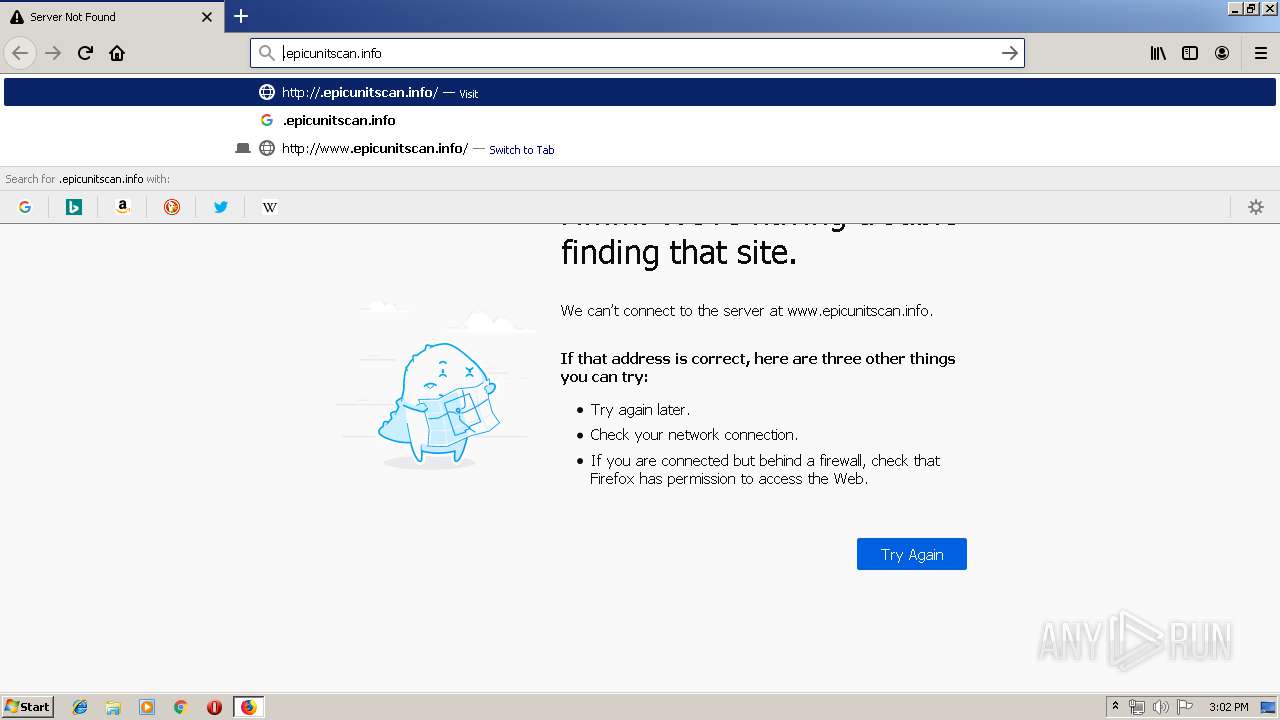Go forward with the forward arrow
This screenshot has height=720, width=1280.
click(53, 53)
